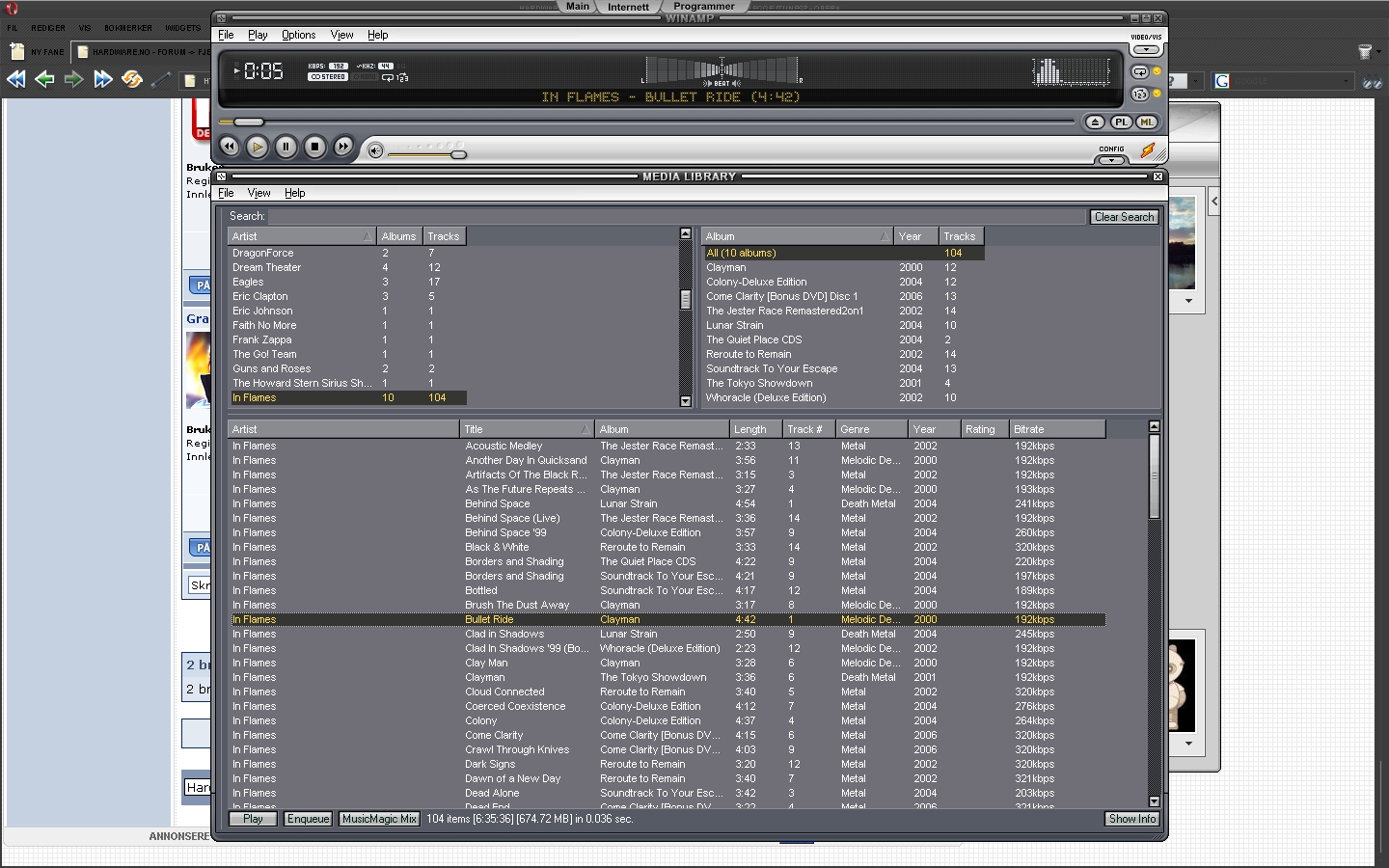The width and height of the screenshot is (1389, 868).
Task: Toggle the ML media library button
Action: [x=1147, y=122]
